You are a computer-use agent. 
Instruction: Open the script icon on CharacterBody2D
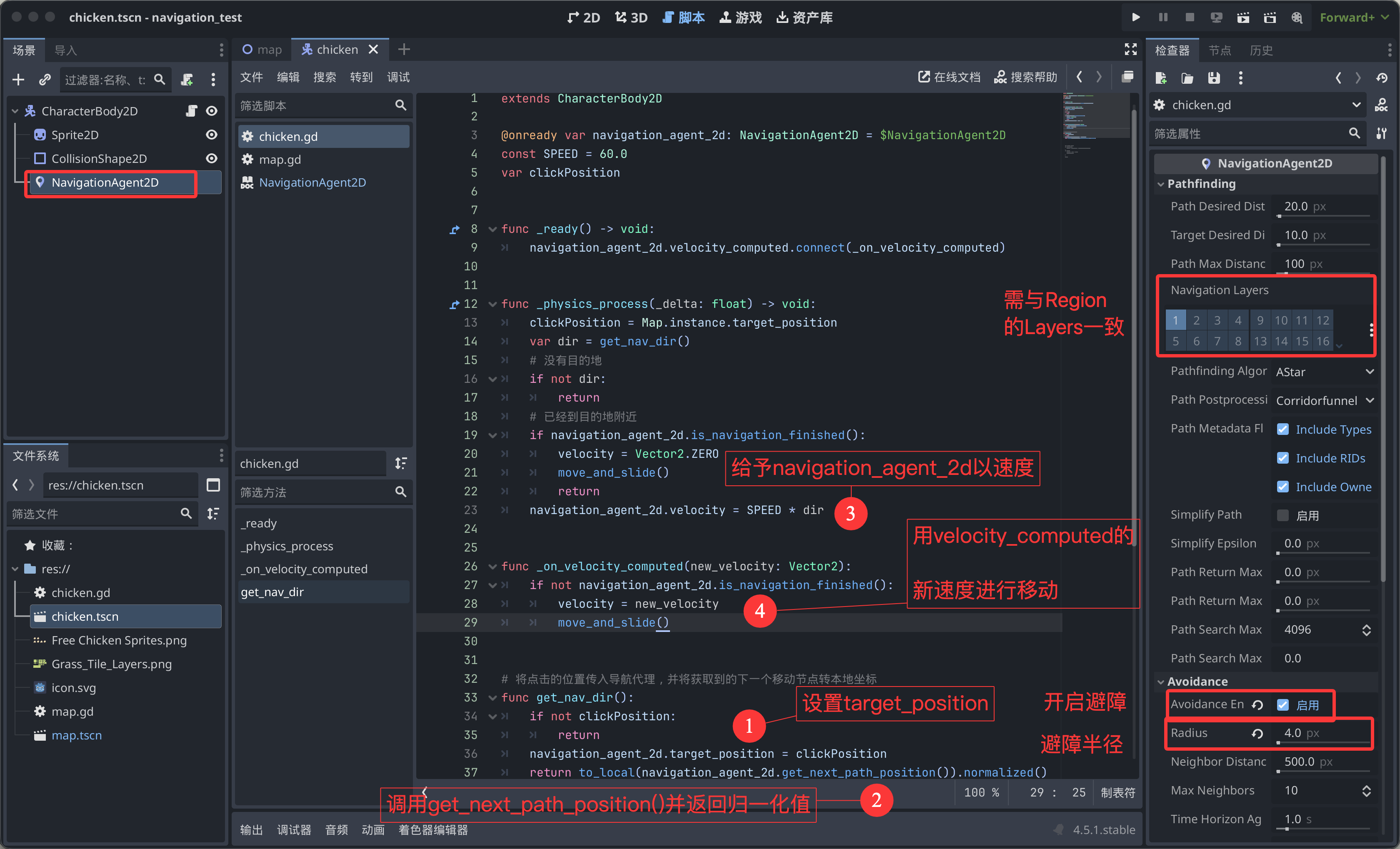pyautogui.click(x=191, y=111)
